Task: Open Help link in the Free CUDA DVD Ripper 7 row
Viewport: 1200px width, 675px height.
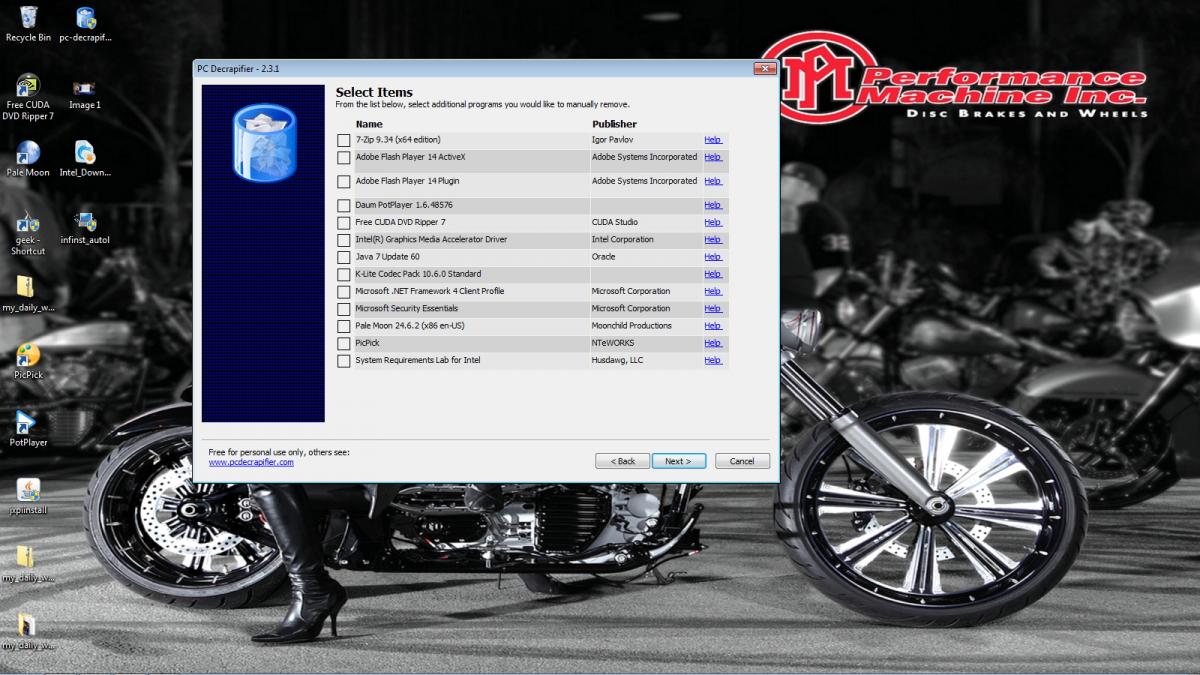Action: (x=712, y=222)
